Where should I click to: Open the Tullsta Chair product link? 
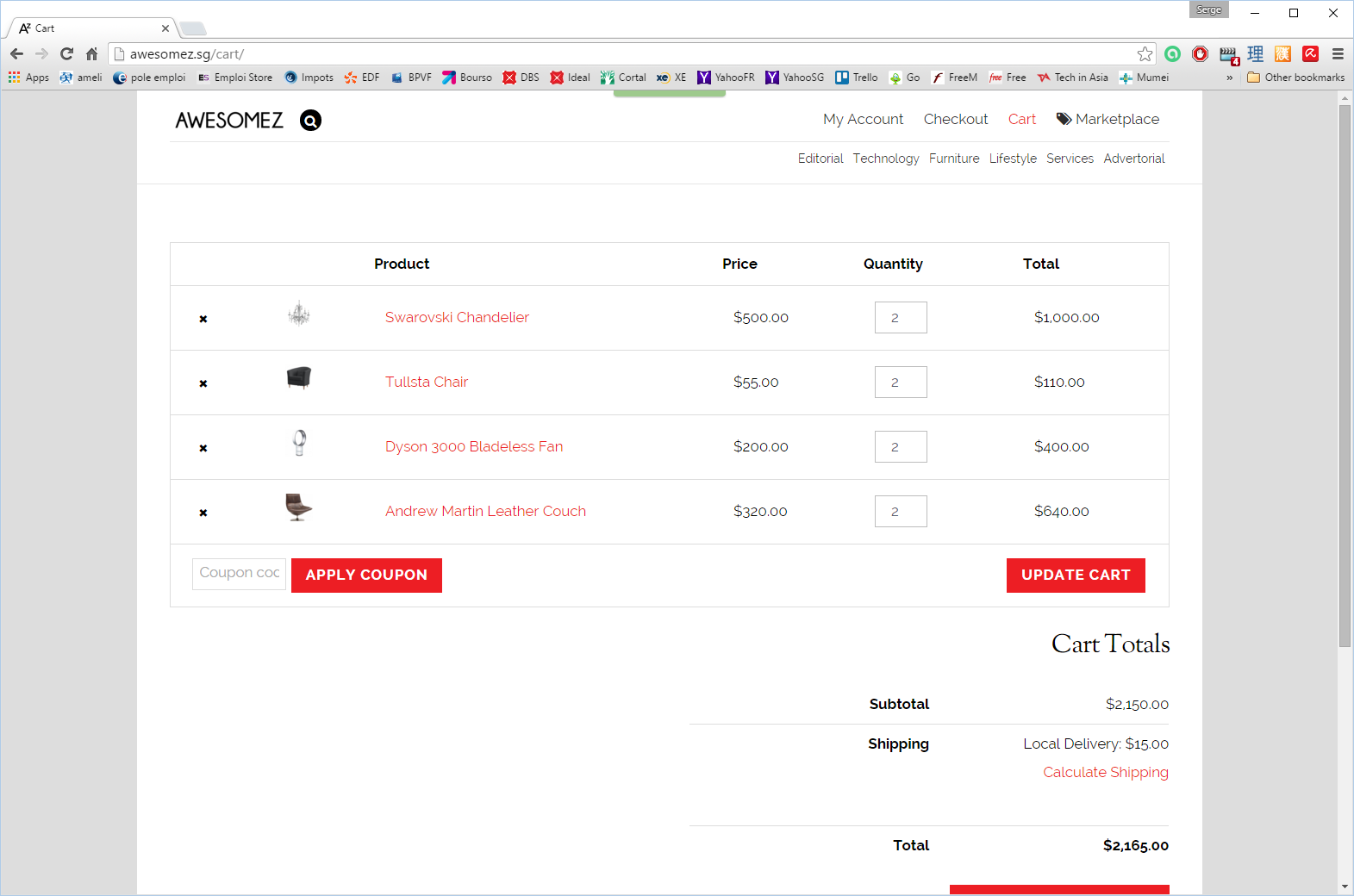[427, 382]
